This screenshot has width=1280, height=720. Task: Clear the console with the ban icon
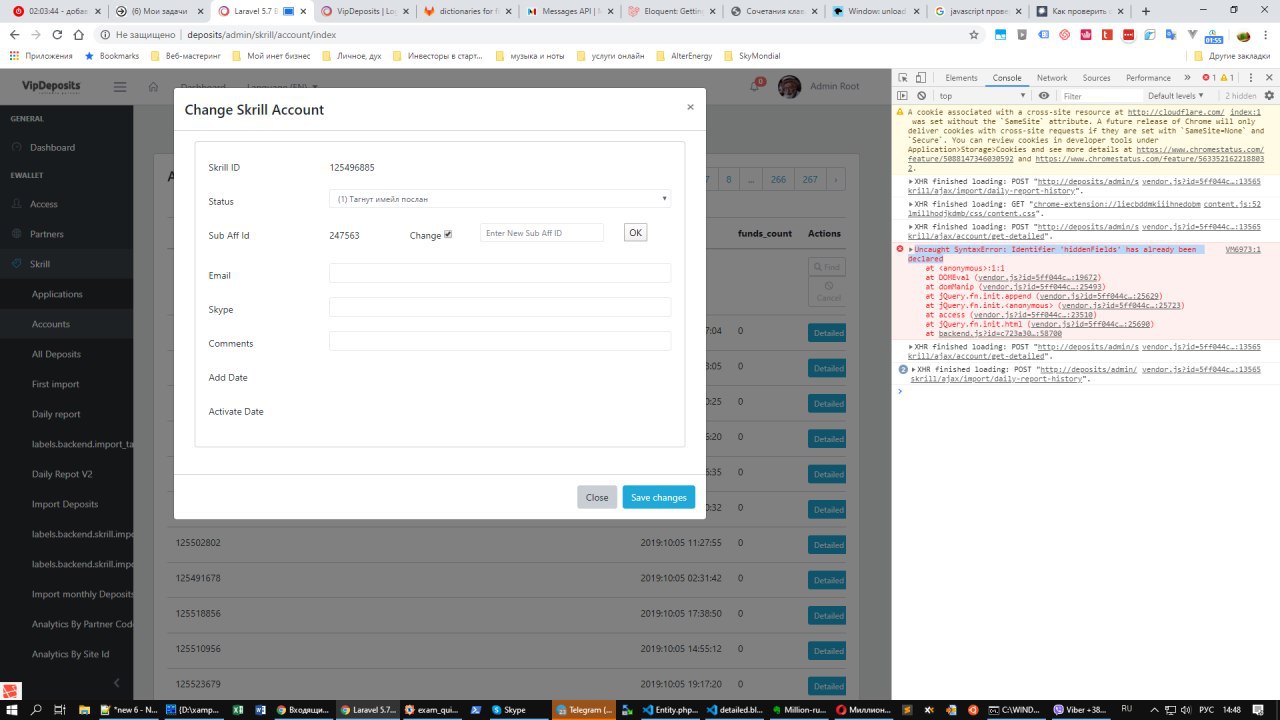click(x=921, y=96)
